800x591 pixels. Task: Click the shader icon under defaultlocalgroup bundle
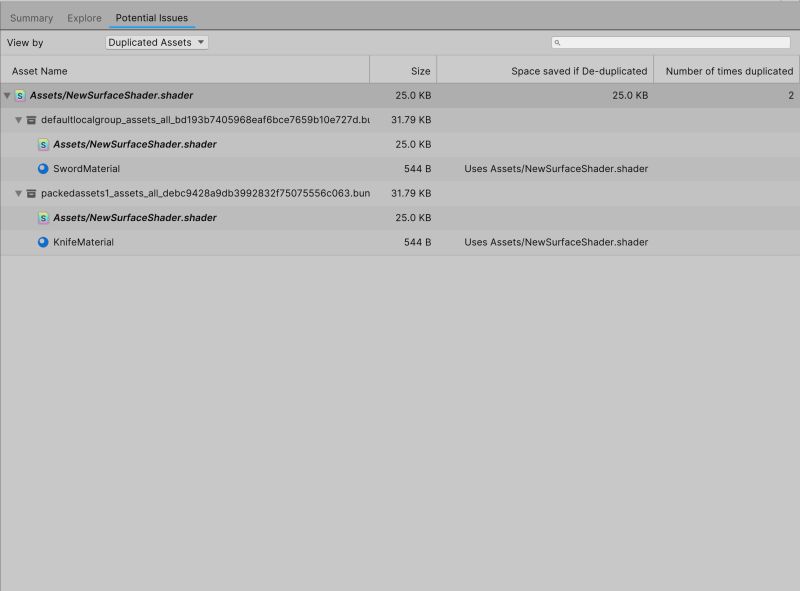43,144
